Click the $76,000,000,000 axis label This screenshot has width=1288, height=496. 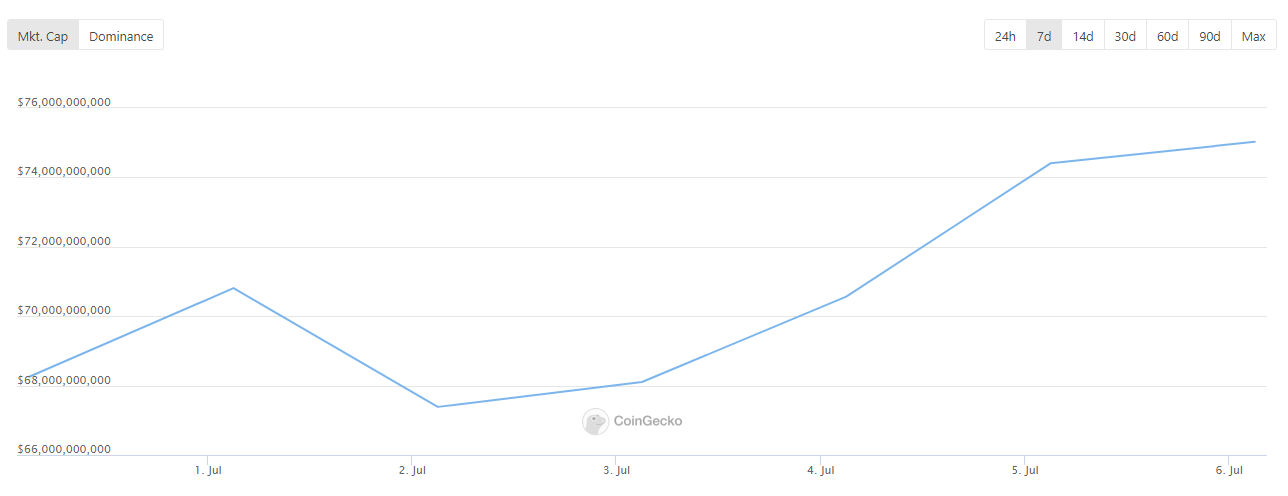[64, 102]
